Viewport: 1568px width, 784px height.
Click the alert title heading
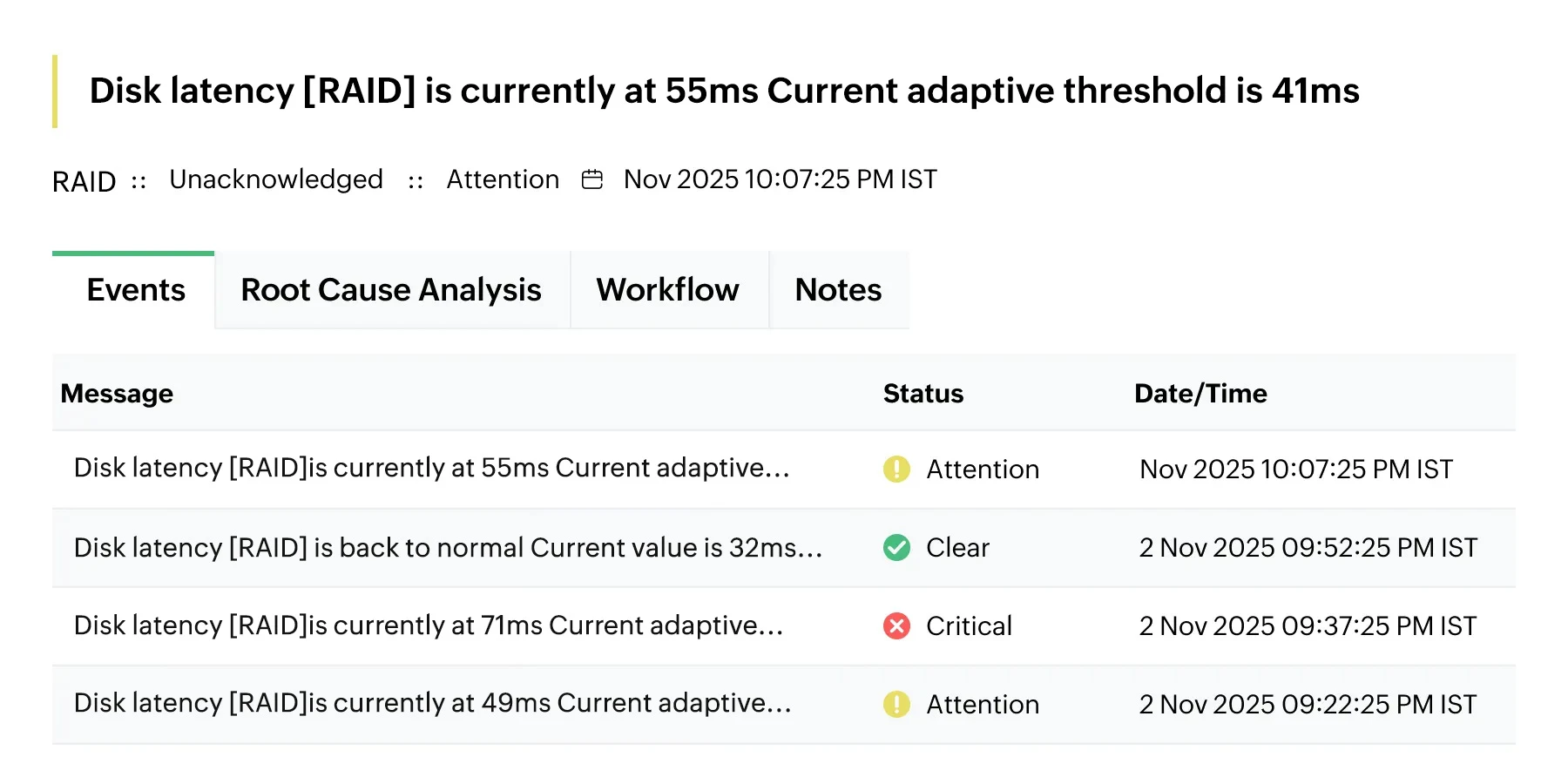coord(724,91)
